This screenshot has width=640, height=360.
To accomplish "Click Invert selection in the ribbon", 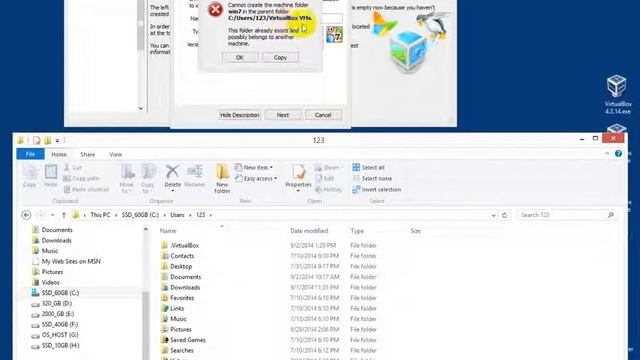I will [x=376, y=189].
